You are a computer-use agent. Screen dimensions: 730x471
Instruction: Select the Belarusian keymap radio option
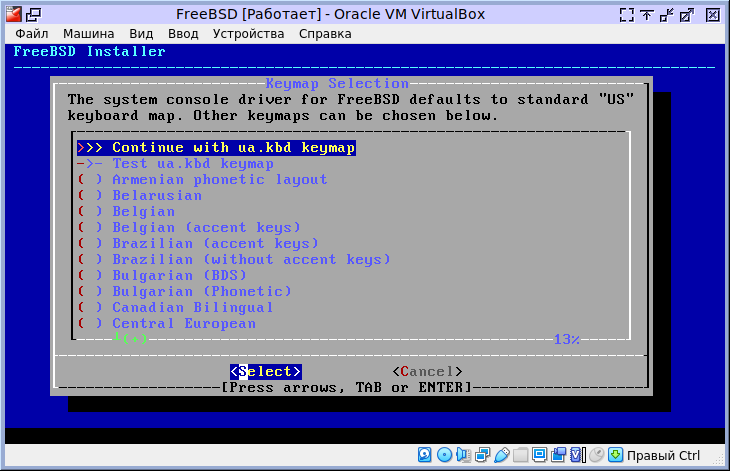tap(140, 195)
